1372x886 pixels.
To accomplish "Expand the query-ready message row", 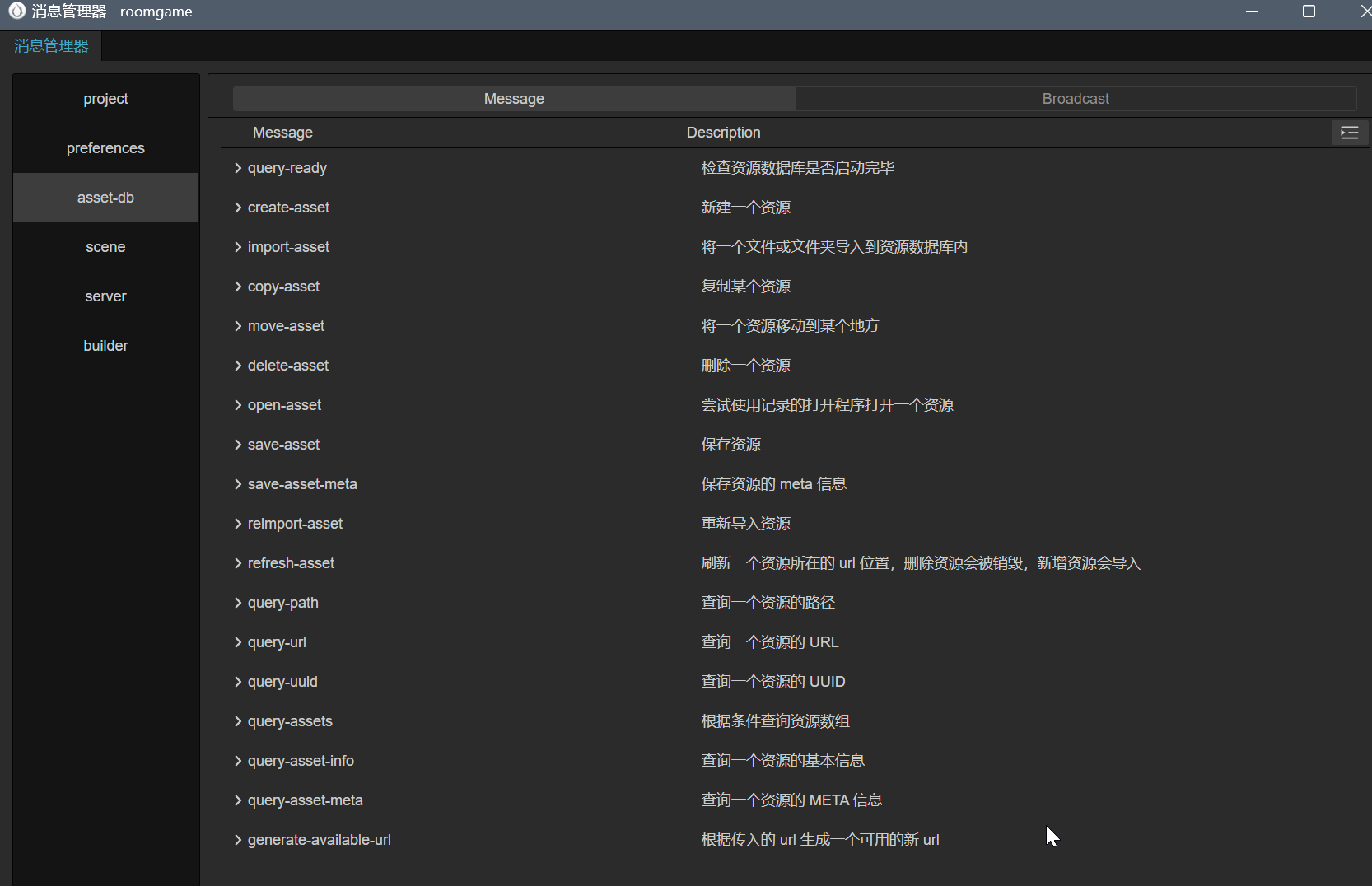I will (x=238, y=168).
